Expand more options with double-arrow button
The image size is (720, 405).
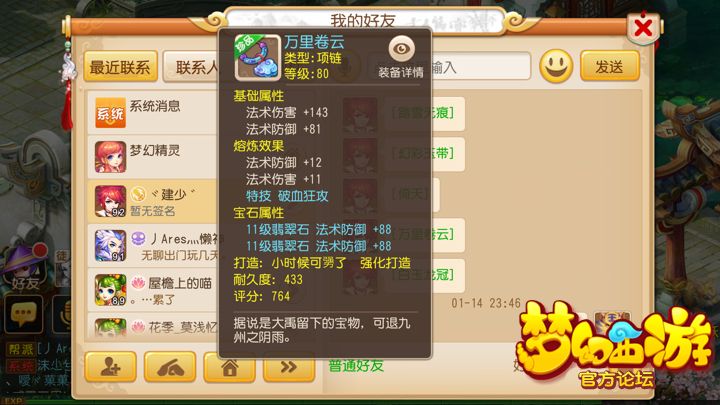tap(289, 366)
